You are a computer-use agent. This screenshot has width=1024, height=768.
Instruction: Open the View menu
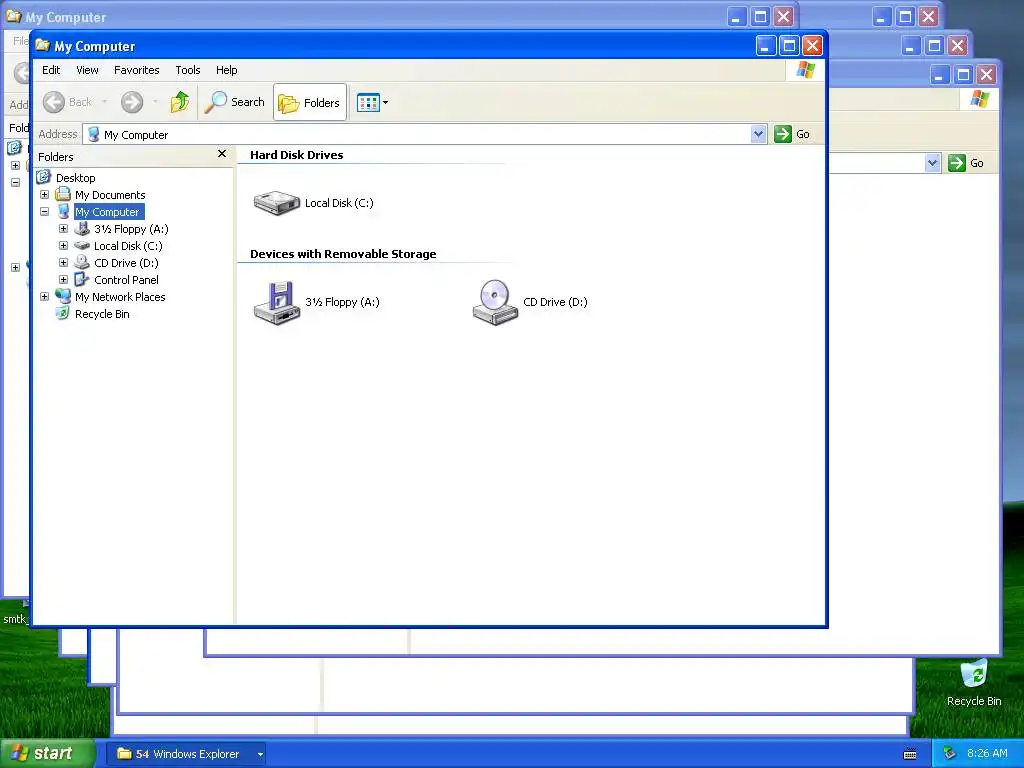coord(87,70)
